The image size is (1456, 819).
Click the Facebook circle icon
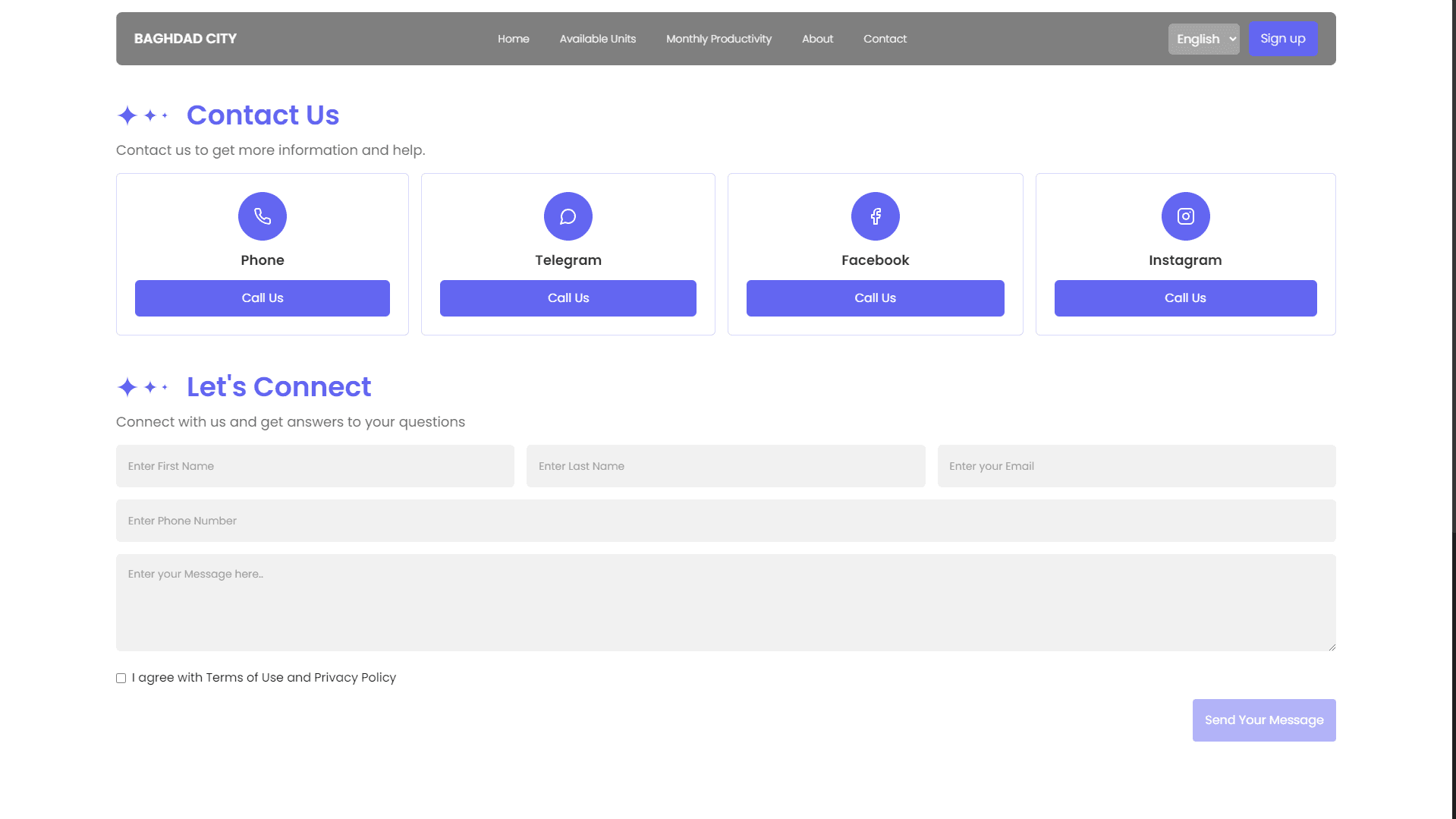[x=876, y=216]
